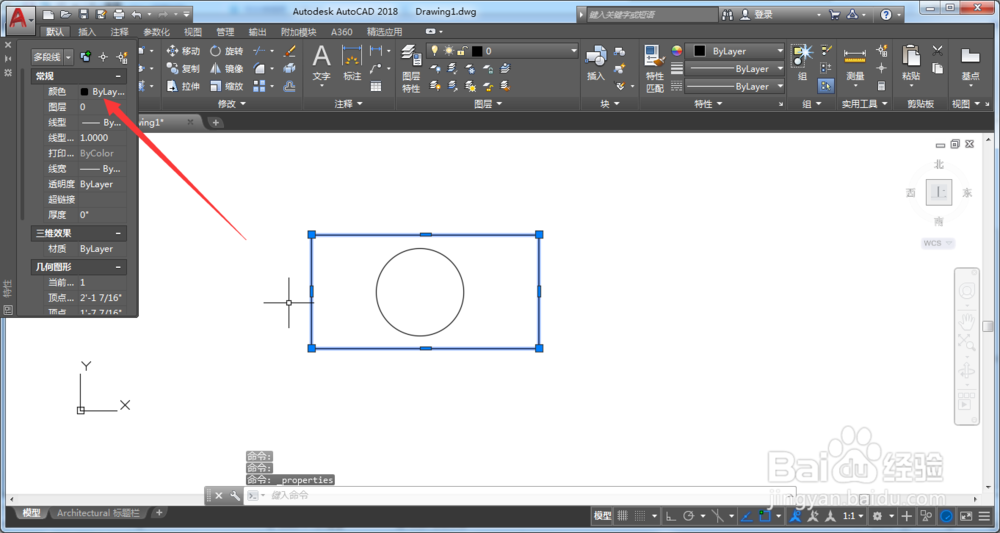Click the search keyword input box

(652, 14)
